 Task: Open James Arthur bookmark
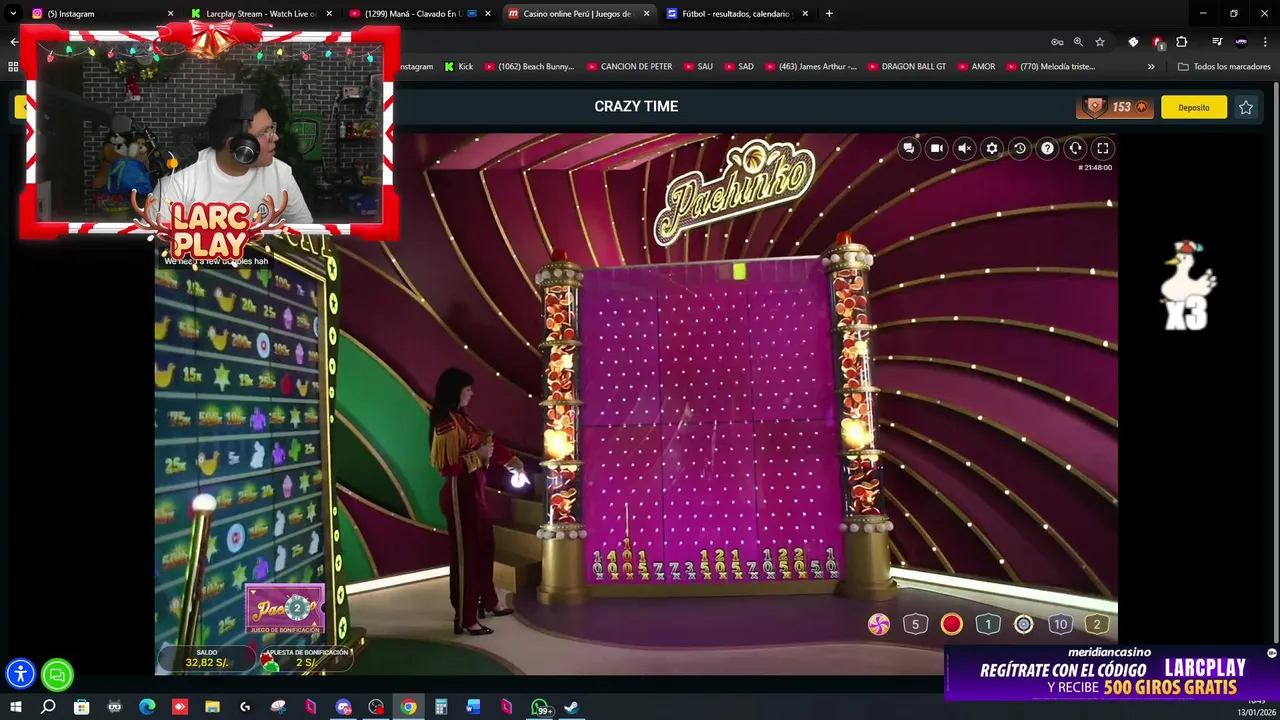pyautogui.click(x=811, y=66)
